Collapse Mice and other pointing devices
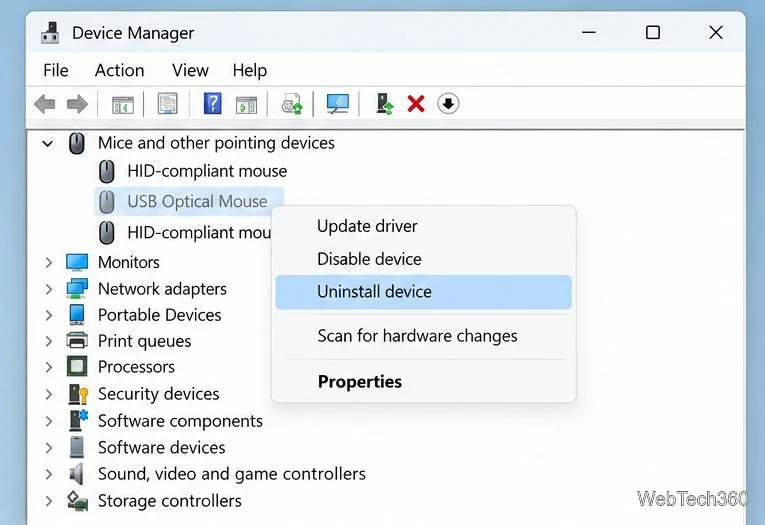This screenshot has height=525, width=765. pyautogui.click(x=48, y=144)
